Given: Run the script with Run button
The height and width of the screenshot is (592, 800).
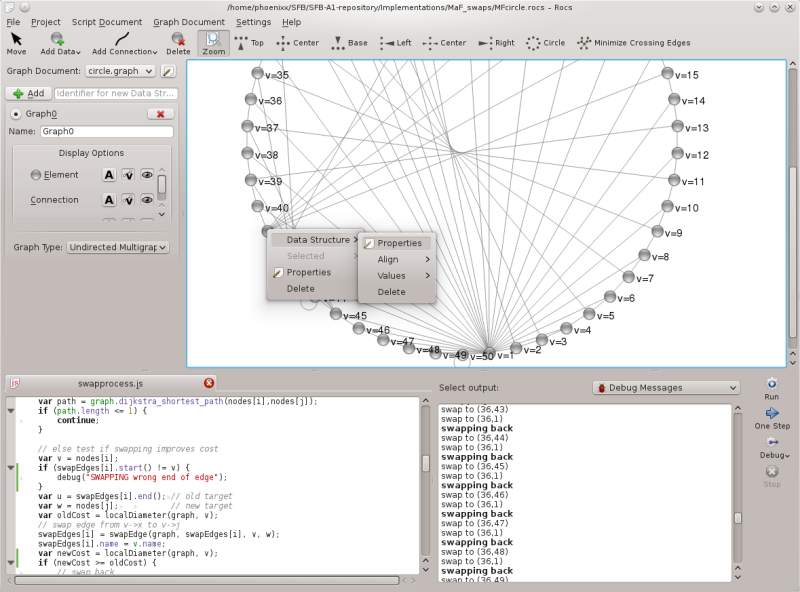Looking at the screenshot, I should [x=771, y=388].
